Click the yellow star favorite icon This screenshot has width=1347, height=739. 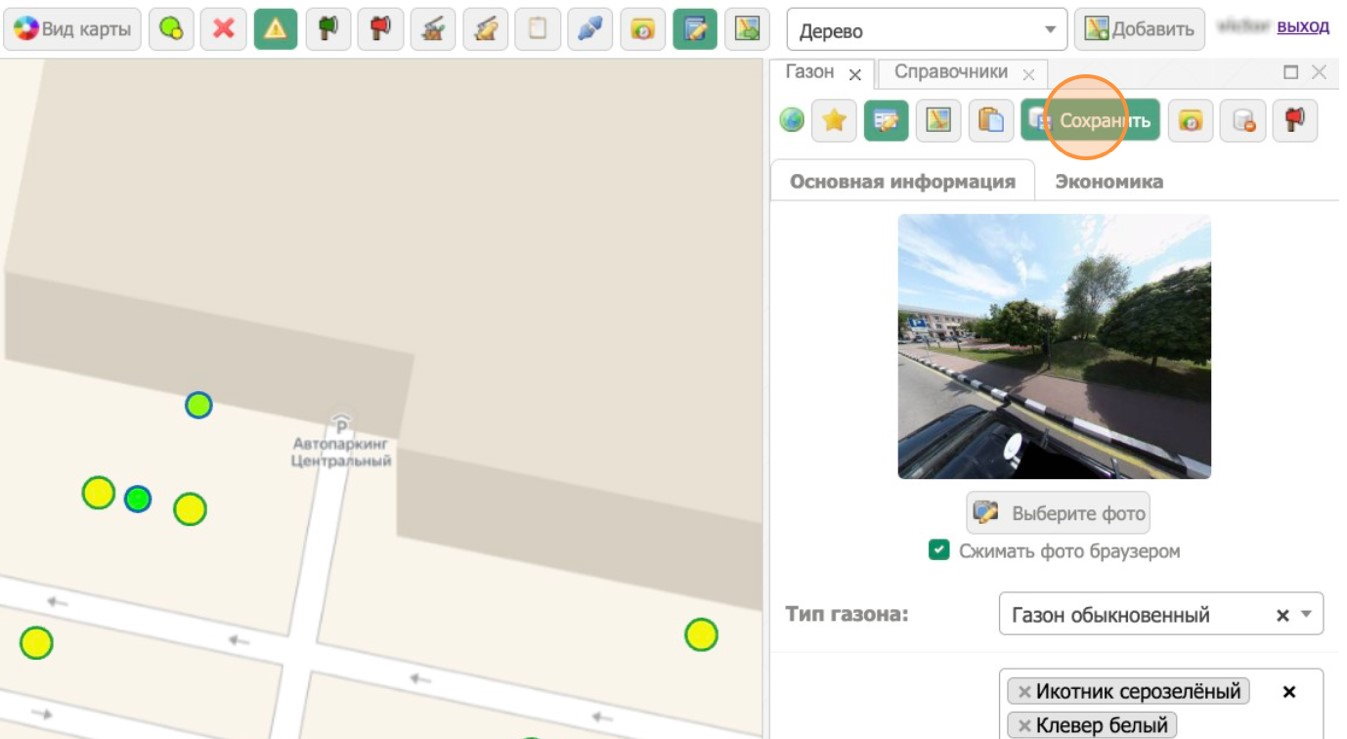[x=834, y=121]
